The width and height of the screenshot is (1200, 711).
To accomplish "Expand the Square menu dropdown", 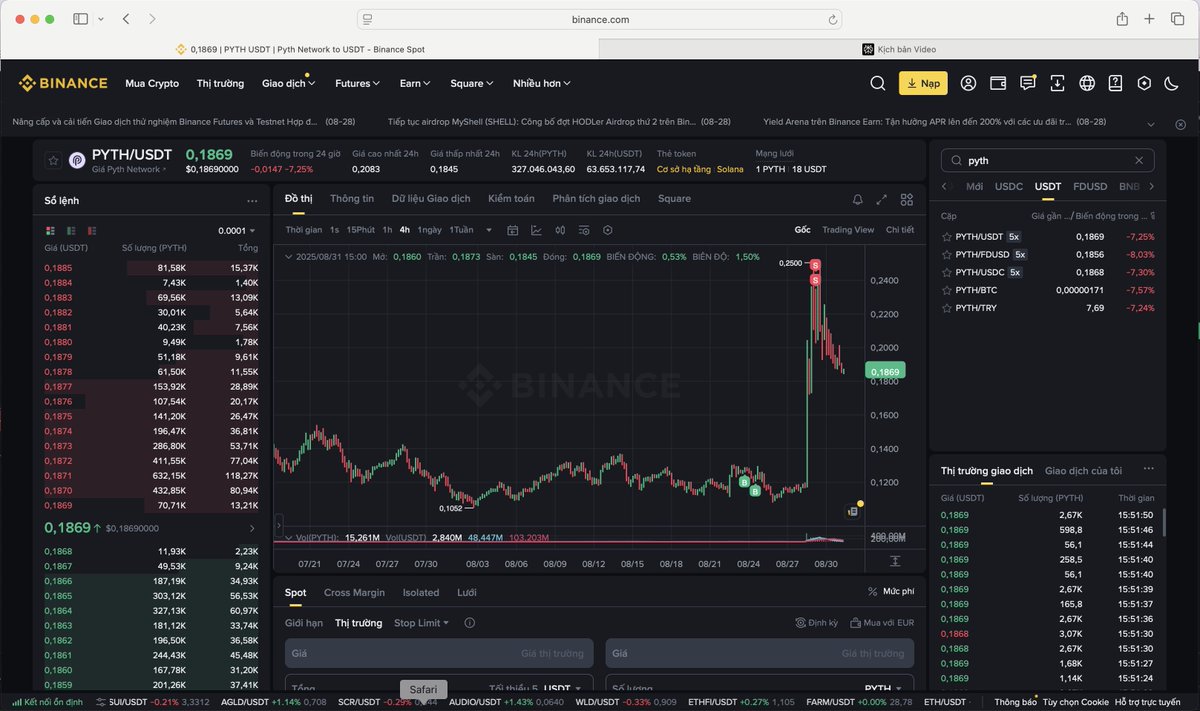I will coord(472,84).
